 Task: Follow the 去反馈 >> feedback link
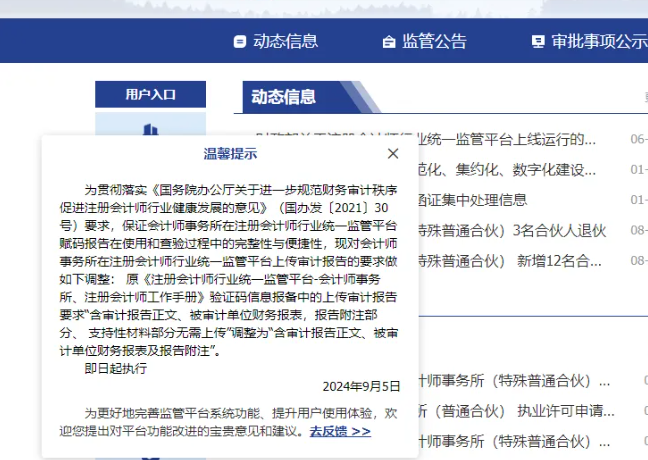[x=340, y=431]
